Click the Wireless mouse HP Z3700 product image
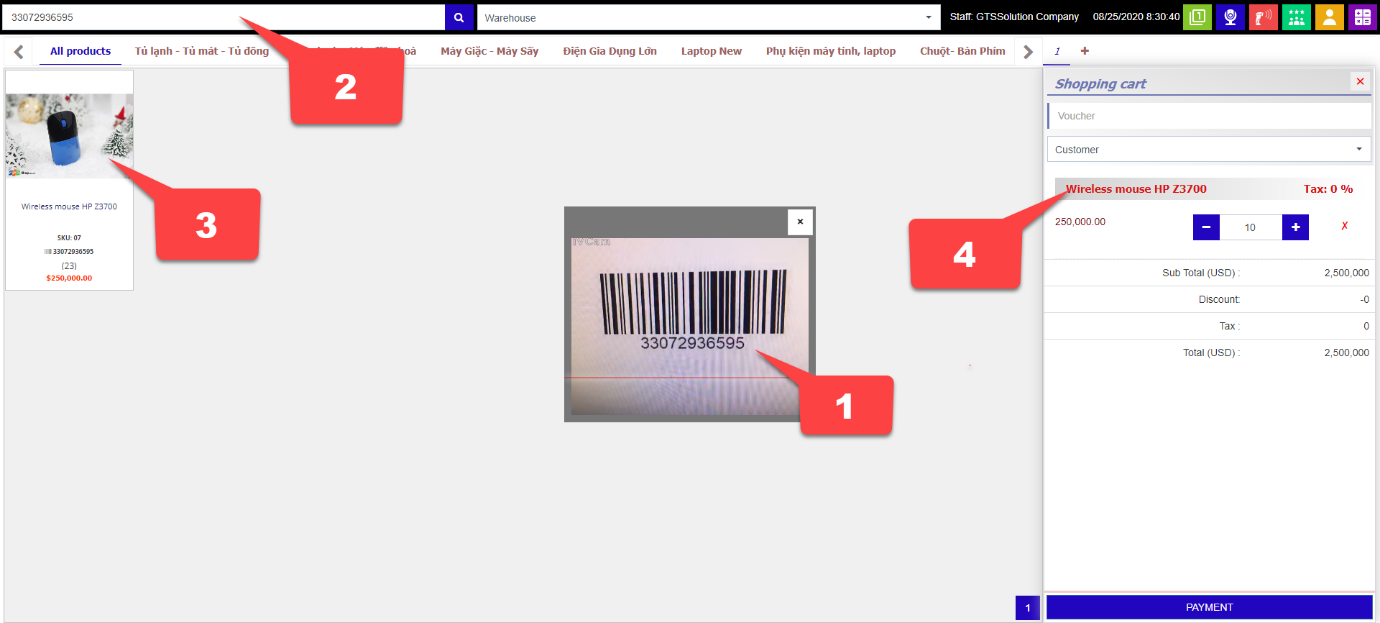Viewport: 1380px width, 623px height. tap(70, 135)
